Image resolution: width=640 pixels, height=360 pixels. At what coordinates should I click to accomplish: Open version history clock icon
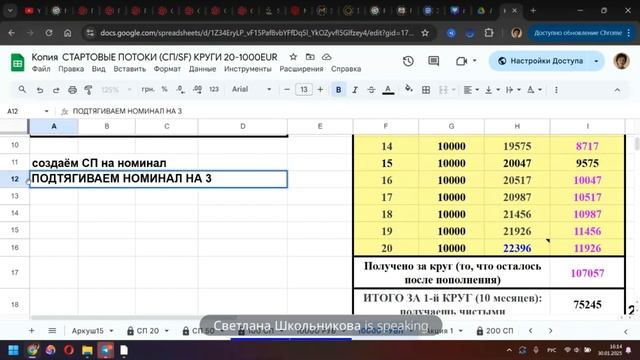[408, 61]
